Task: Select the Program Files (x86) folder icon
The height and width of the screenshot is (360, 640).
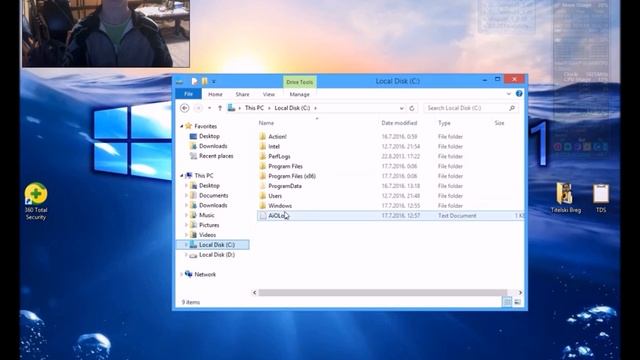Action: [263, 176]
